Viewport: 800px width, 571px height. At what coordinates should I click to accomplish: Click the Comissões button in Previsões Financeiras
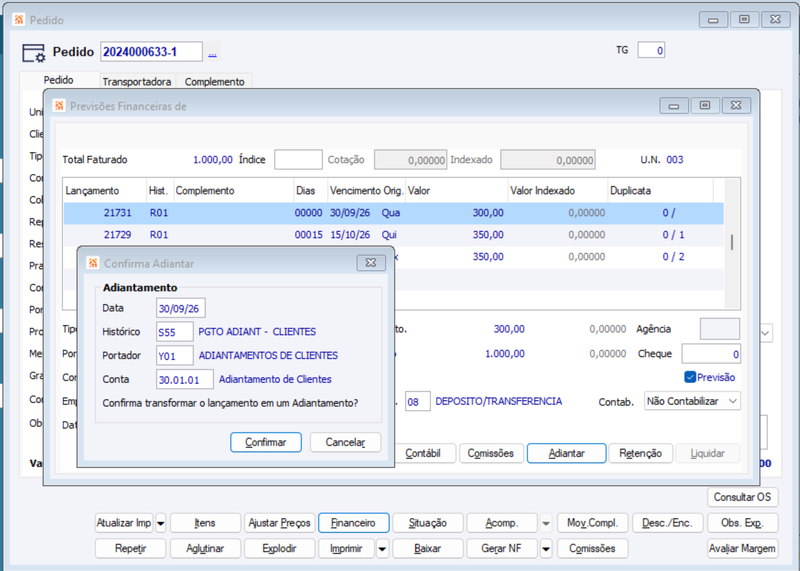point(491,453)
